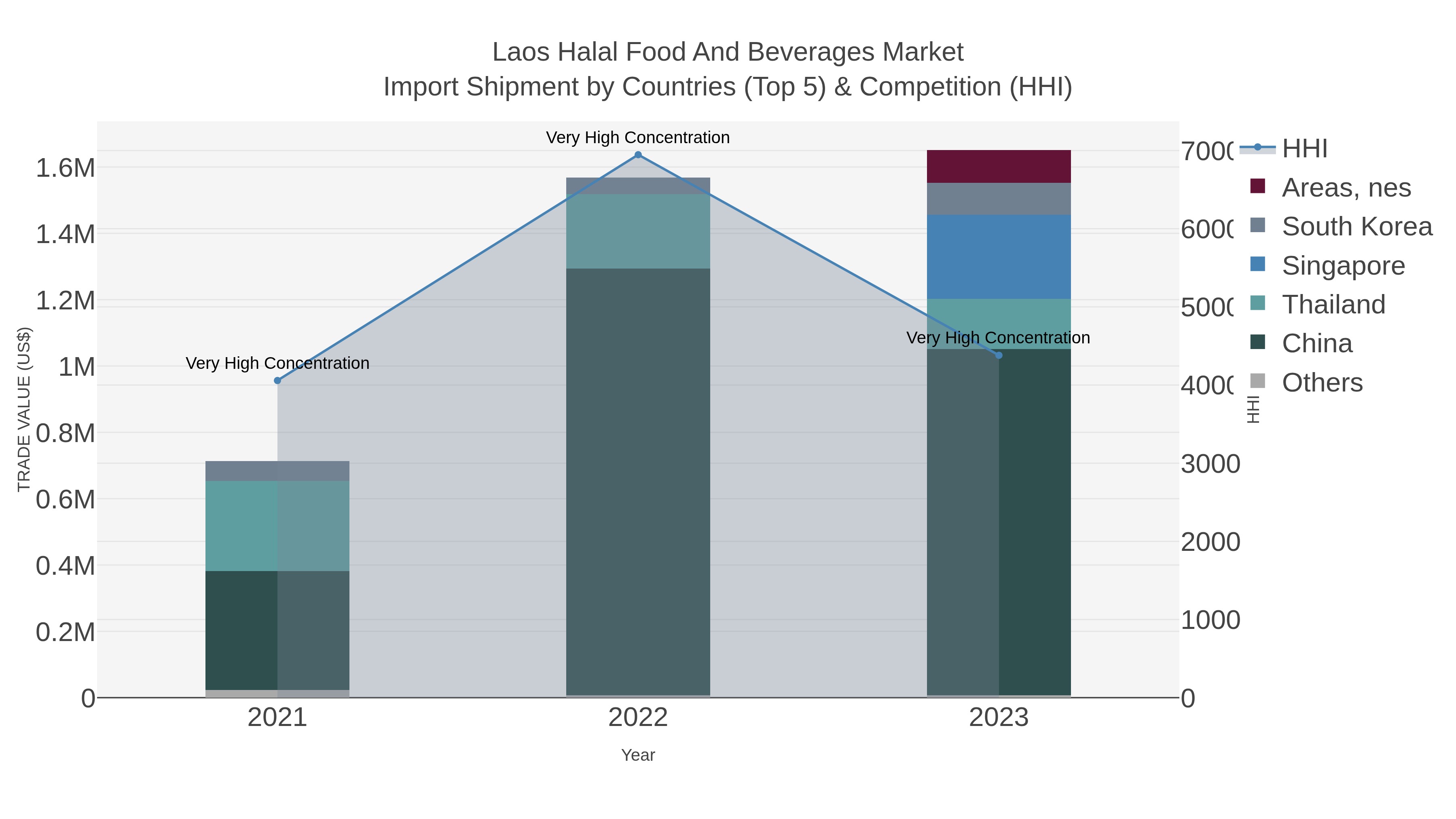Click the 2021 x-axis label
Viewport: 1456px width, 819px height.
[x=277, y=718]
